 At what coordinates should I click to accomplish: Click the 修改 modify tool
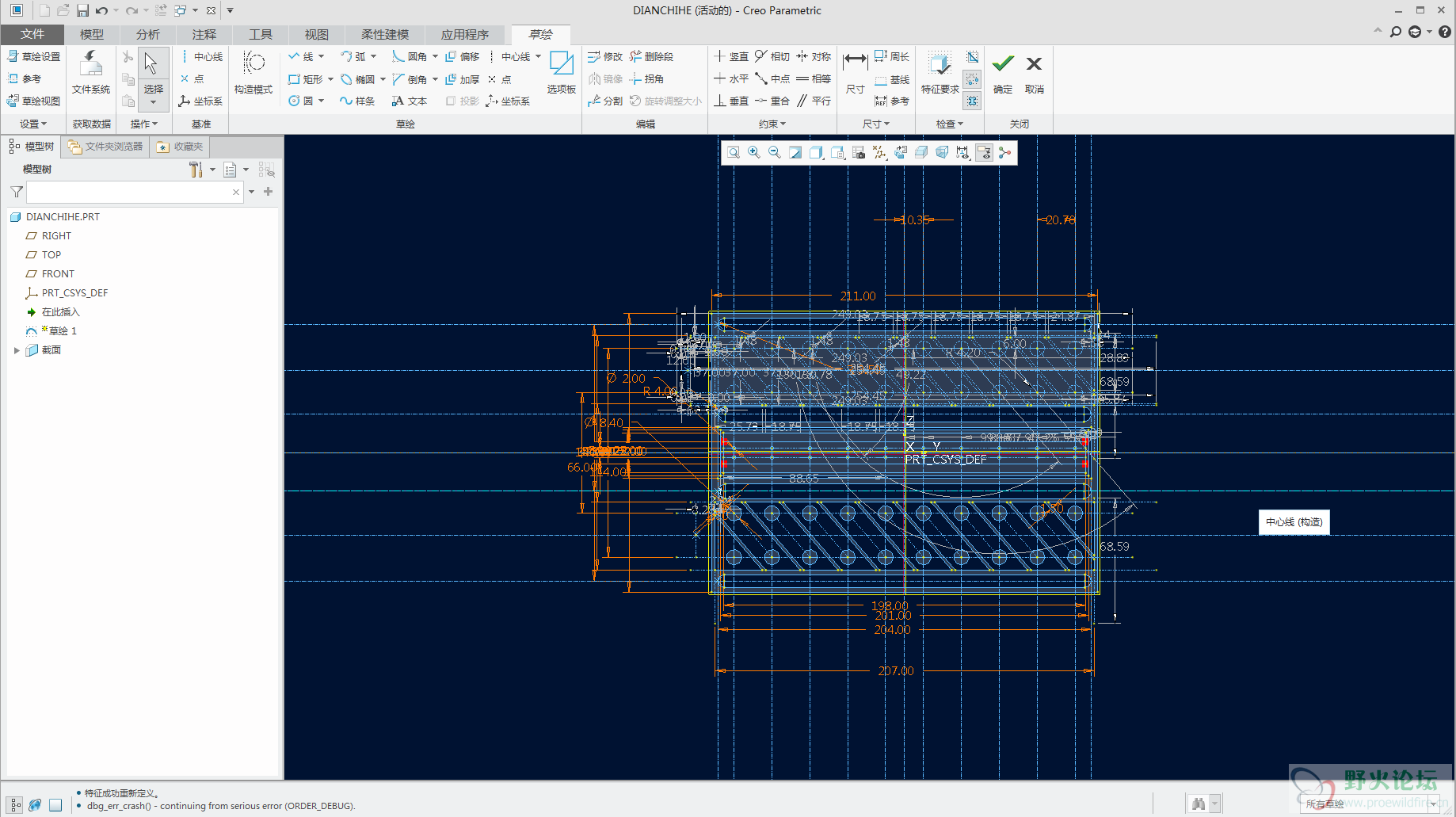pyautogui.click(x=605, y=57)
